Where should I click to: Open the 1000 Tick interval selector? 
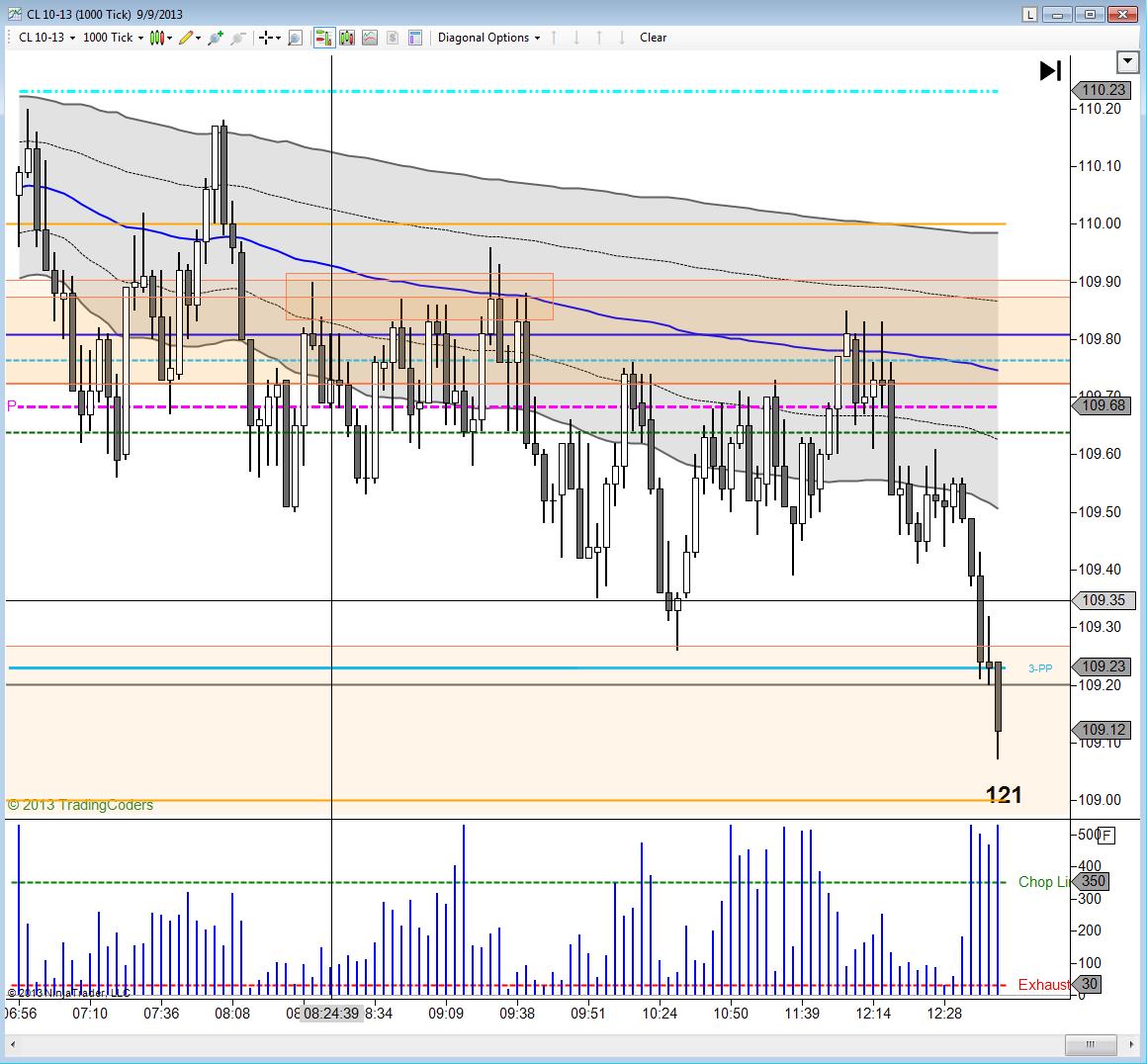tap(113, 38)
